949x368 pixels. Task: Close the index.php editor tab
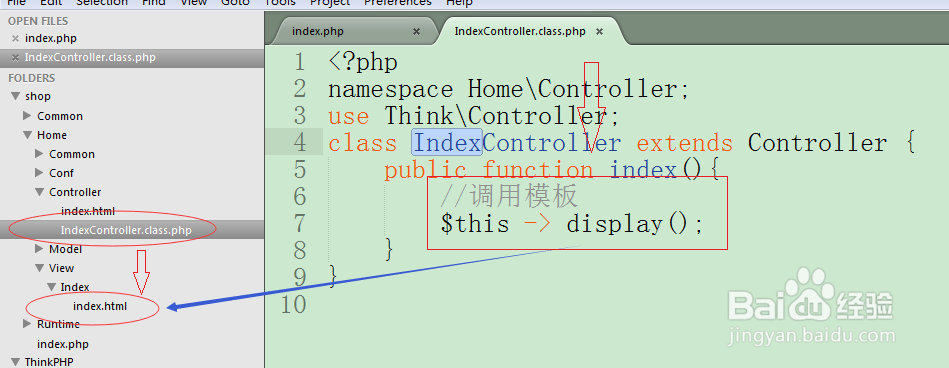[x=416, y=31]
